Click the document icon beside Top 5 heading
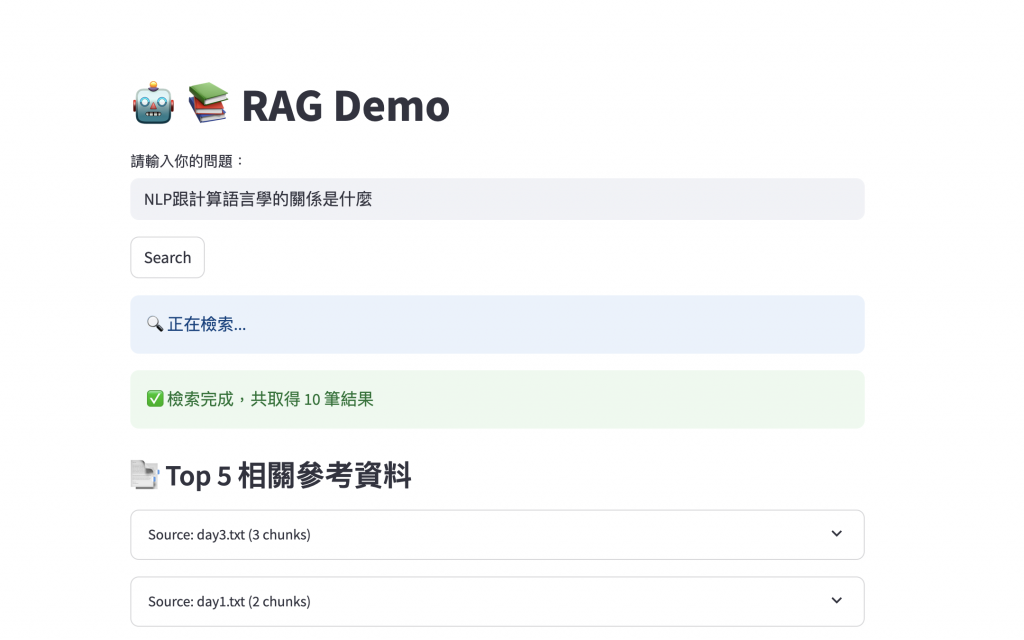 [144, 475]
